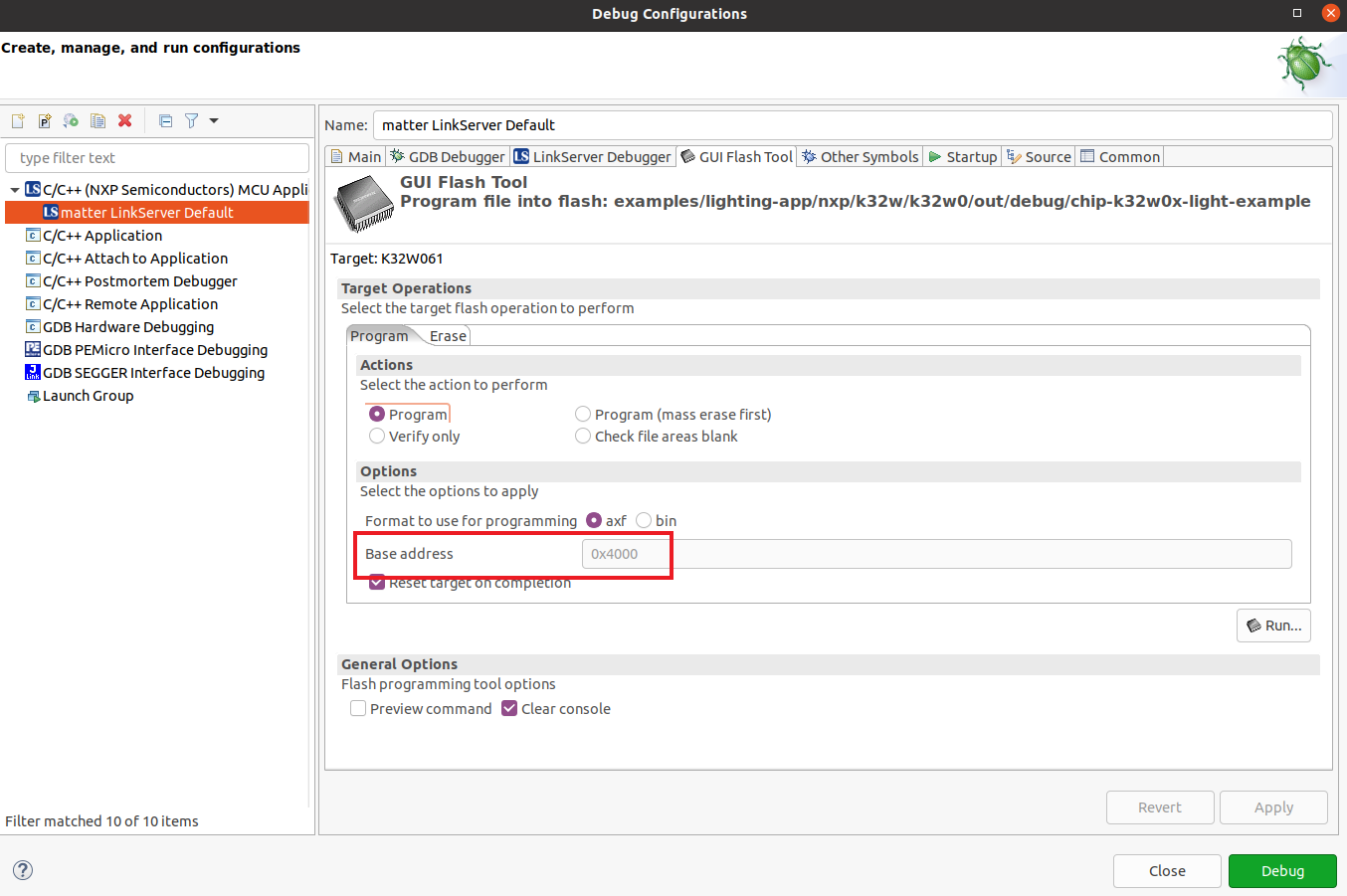Collapse the C/C++ (NXP Semiconductors) MCU tree node
This screenshot has height=896, width=1347.
(x=13, y=189)
